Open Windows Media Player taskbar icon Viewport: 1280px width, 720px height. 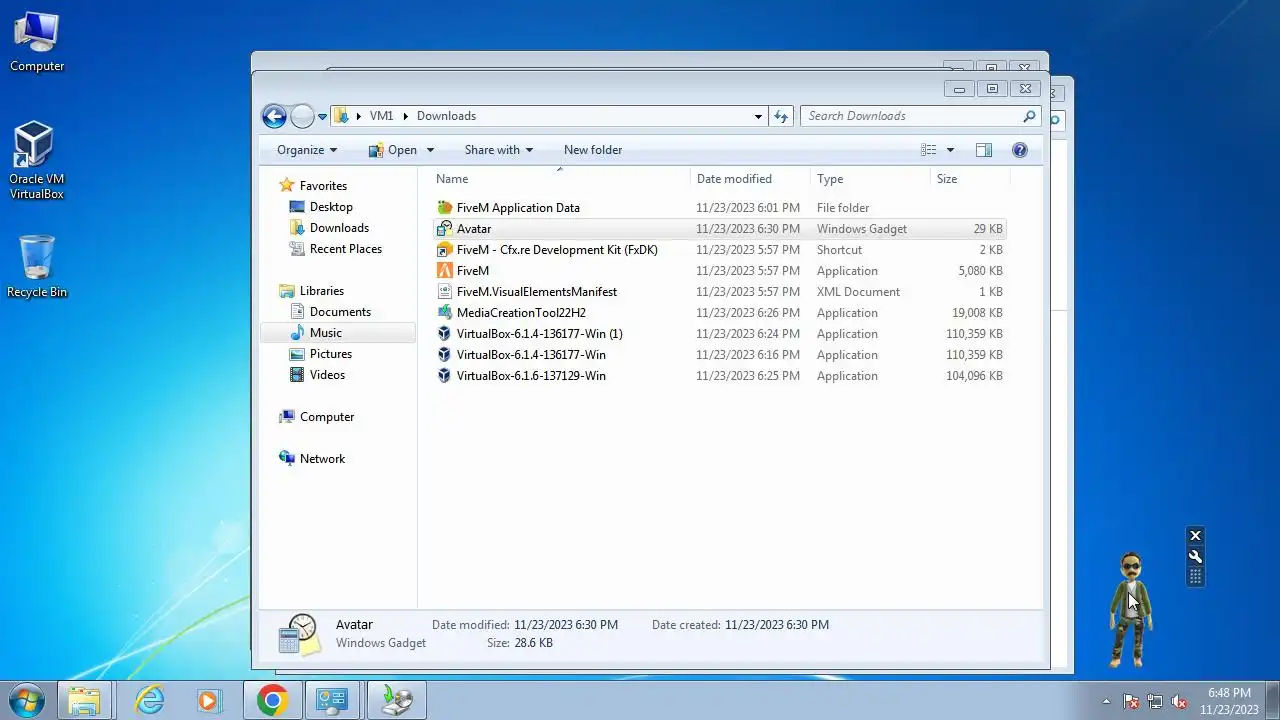[208, 700]
